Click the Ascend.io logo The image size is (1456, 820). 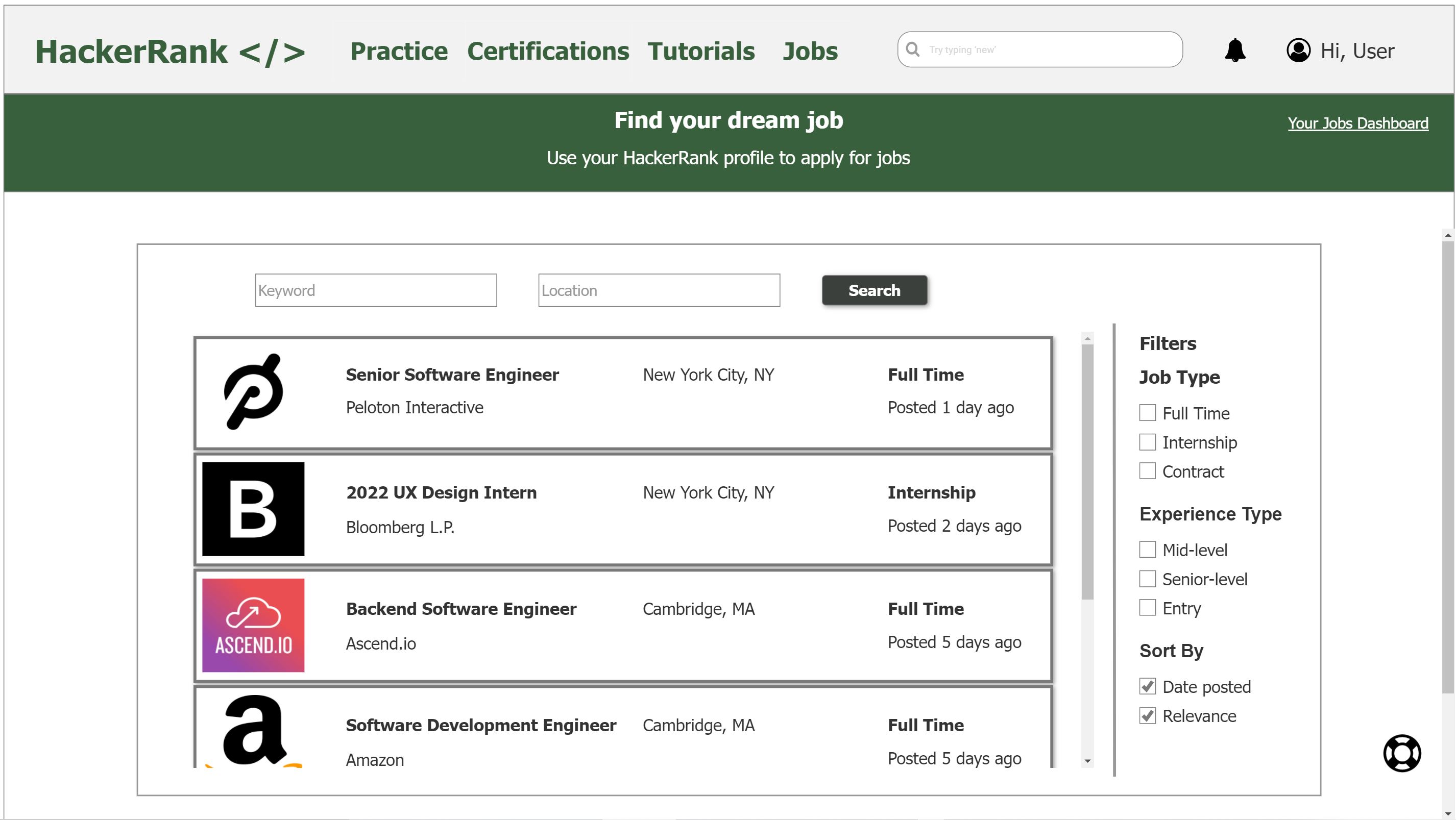253,625
